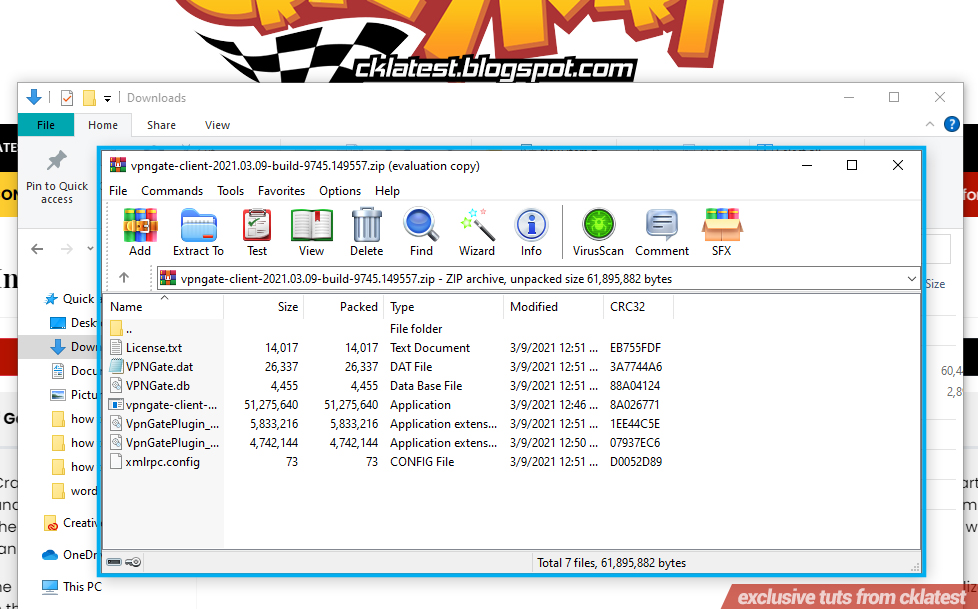
Task: Click the SFX toolbar icon
Action: [722, 225]
